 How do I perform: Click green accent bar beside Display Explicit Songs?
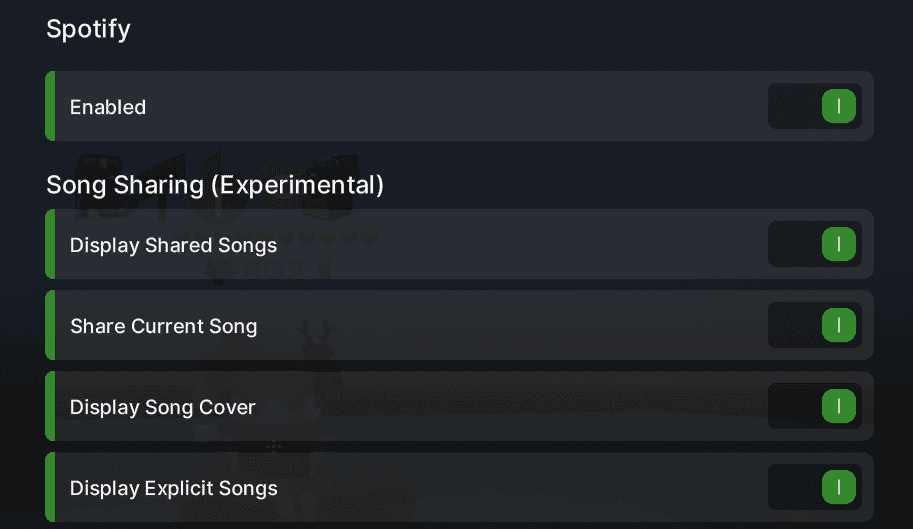point(50,487)
